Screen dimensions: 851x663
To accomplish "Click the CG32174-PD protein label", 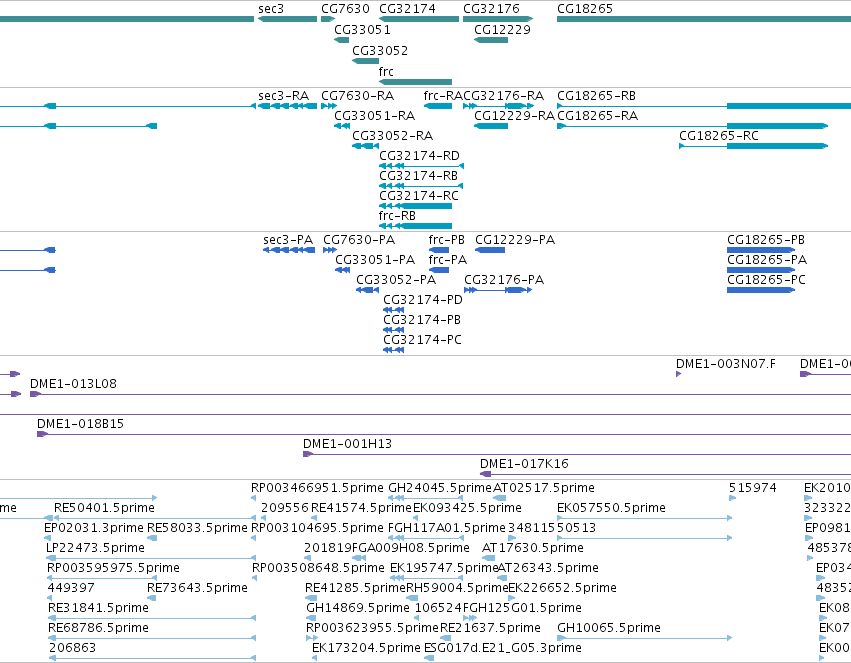I will tap(423, 301).
